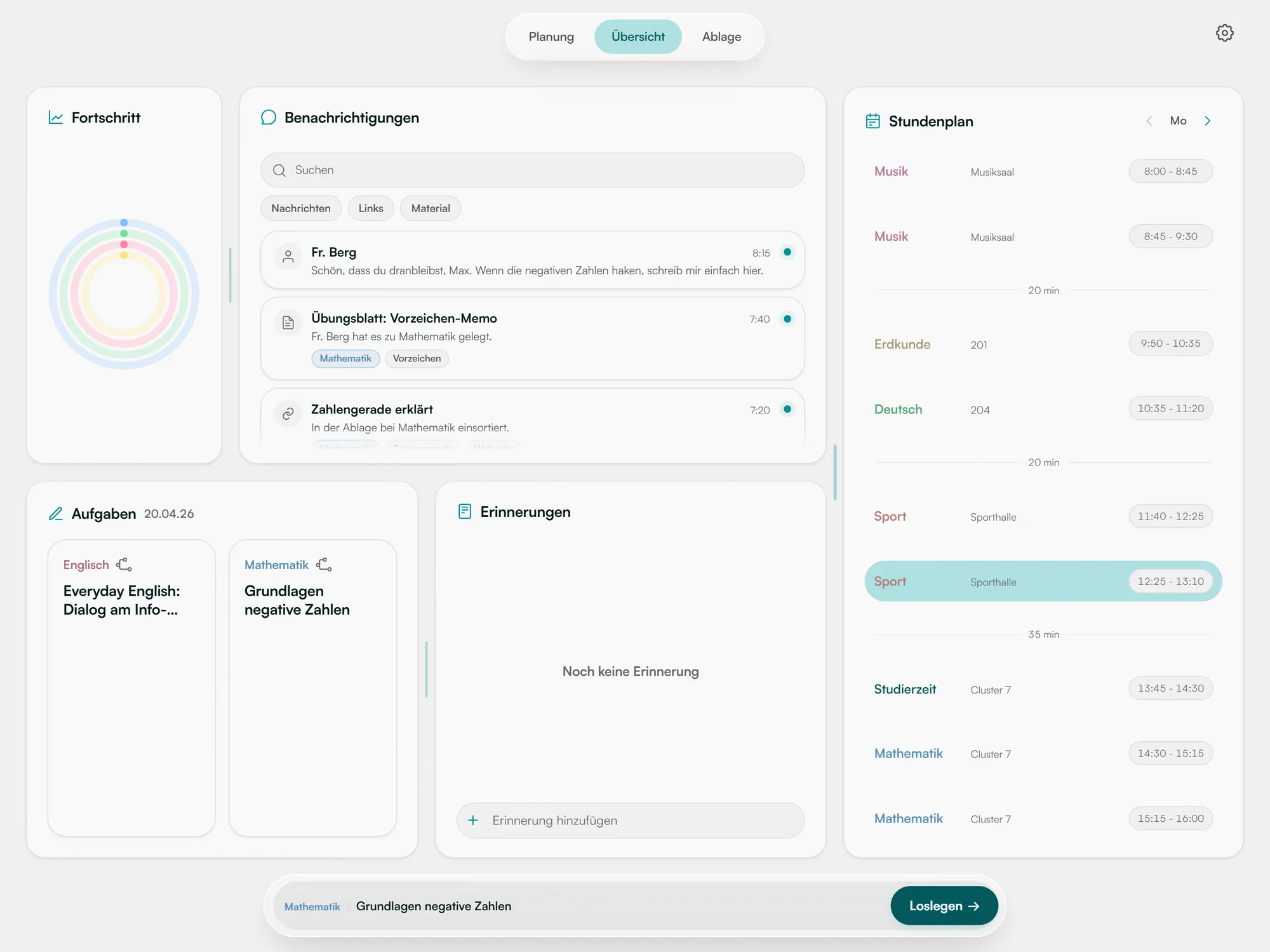Toggle unread dot on Zahlengerade notification
Screen dimensions: 1270x952
coord(787,410)
